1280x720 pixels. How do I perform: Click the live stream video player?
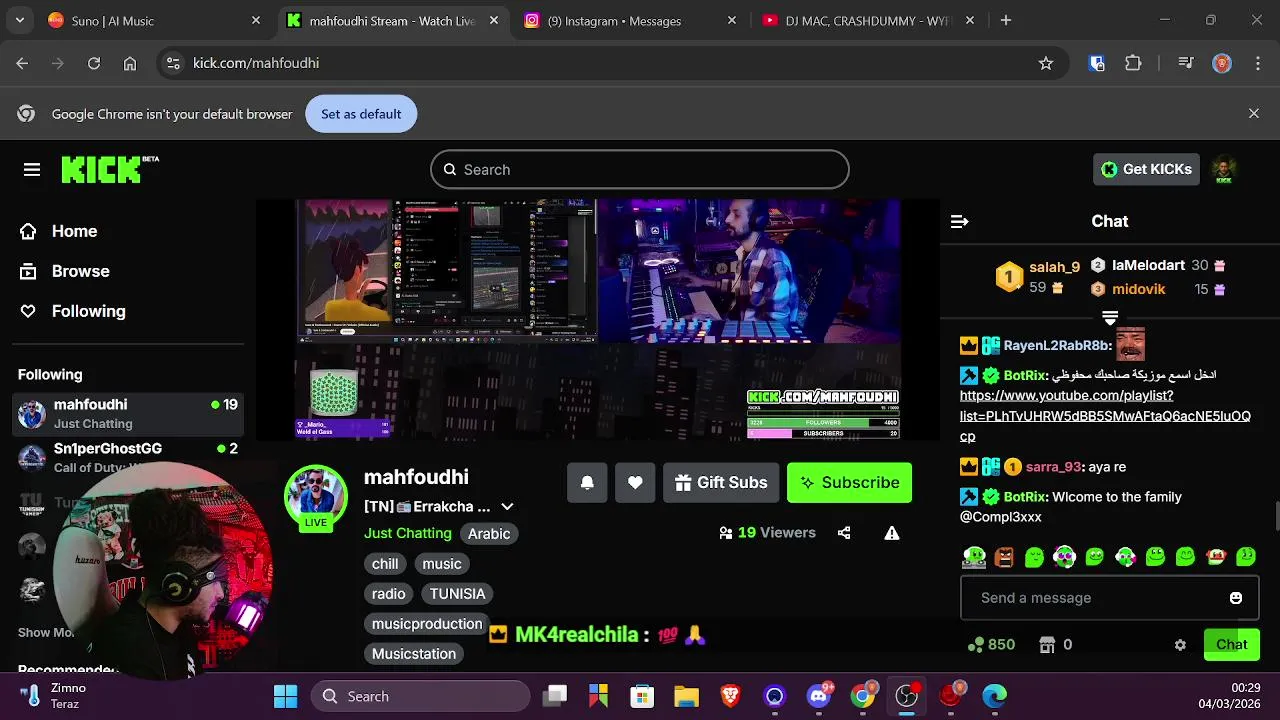[598, 319]
